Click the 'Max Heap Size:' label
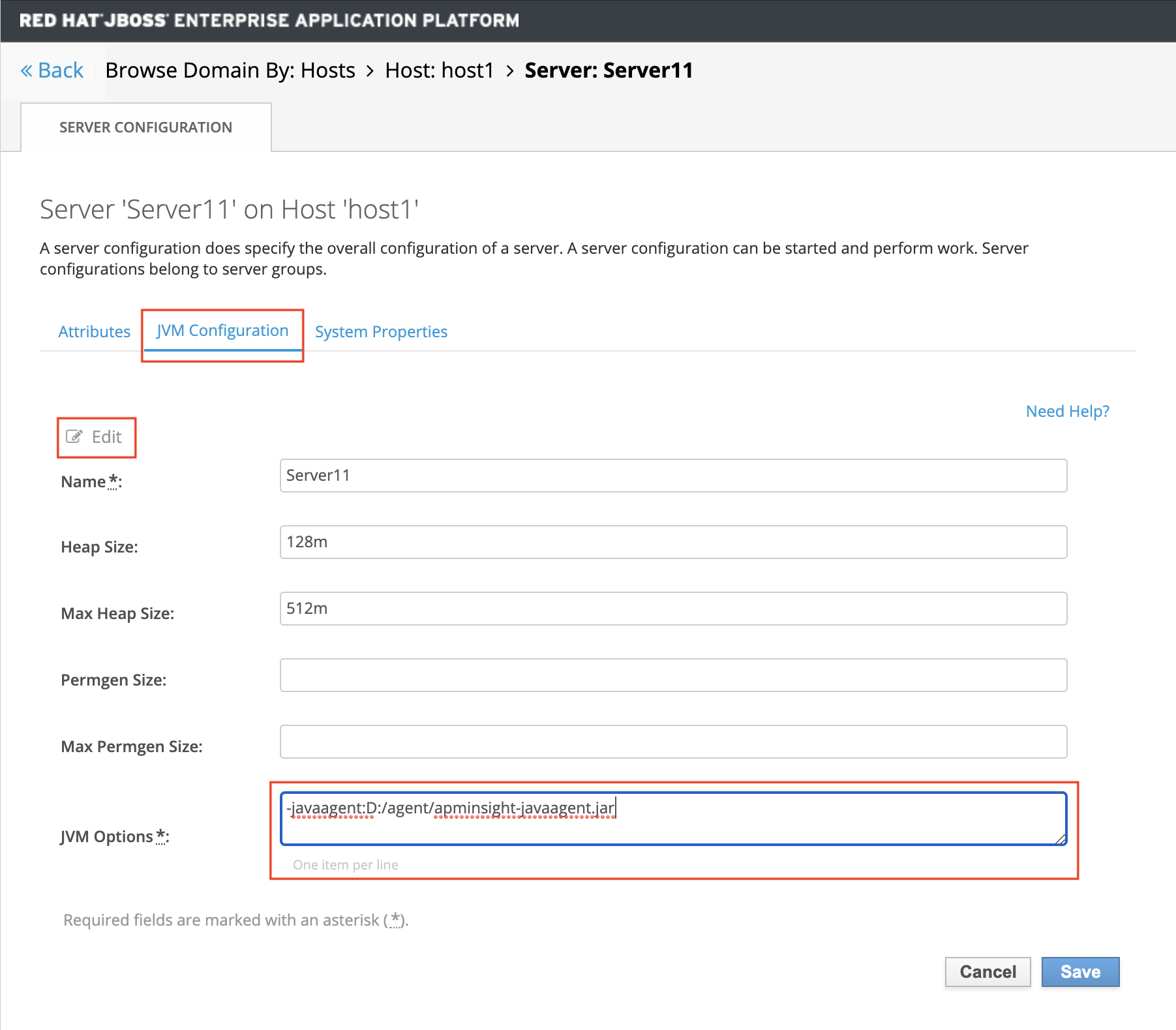The width and height of the screenshot is (1176, 1030). 117,613
